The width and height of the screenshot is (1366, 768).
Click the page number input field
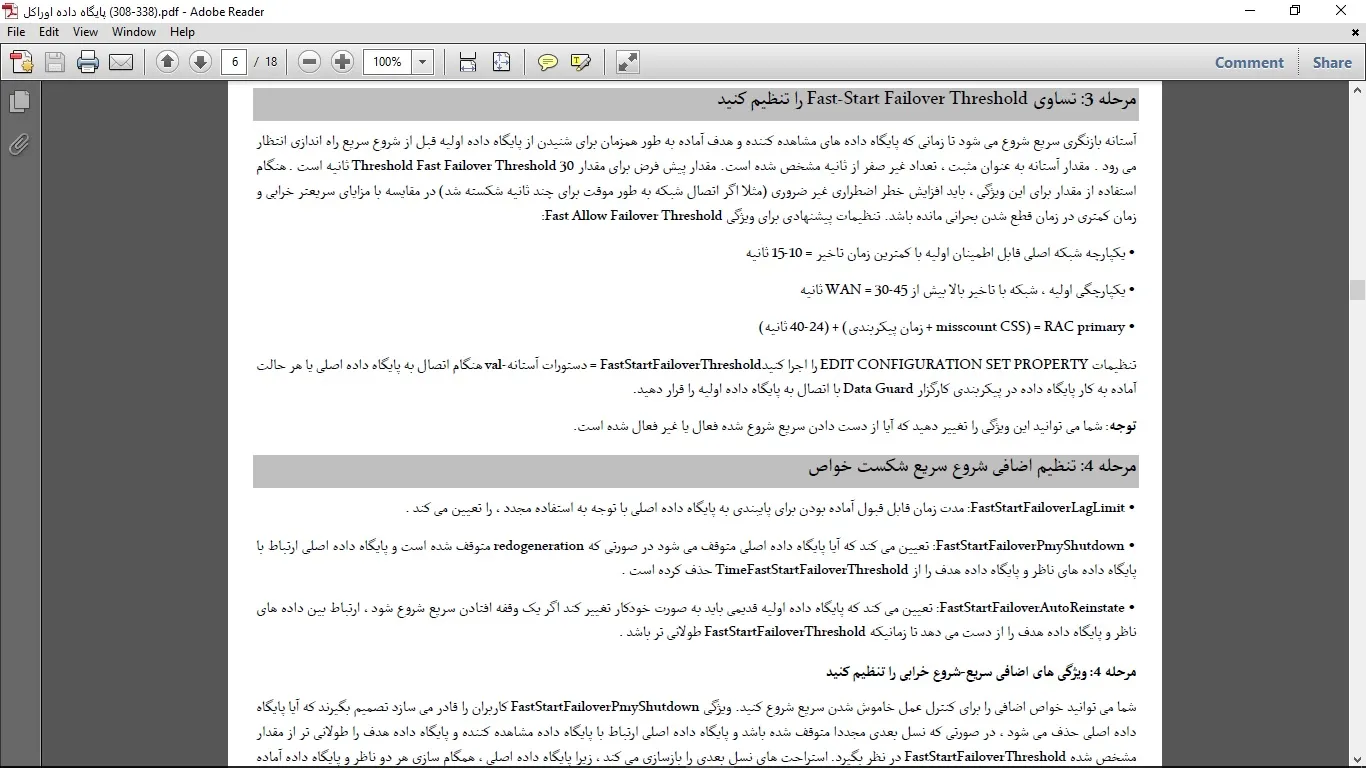pos(235,62)
